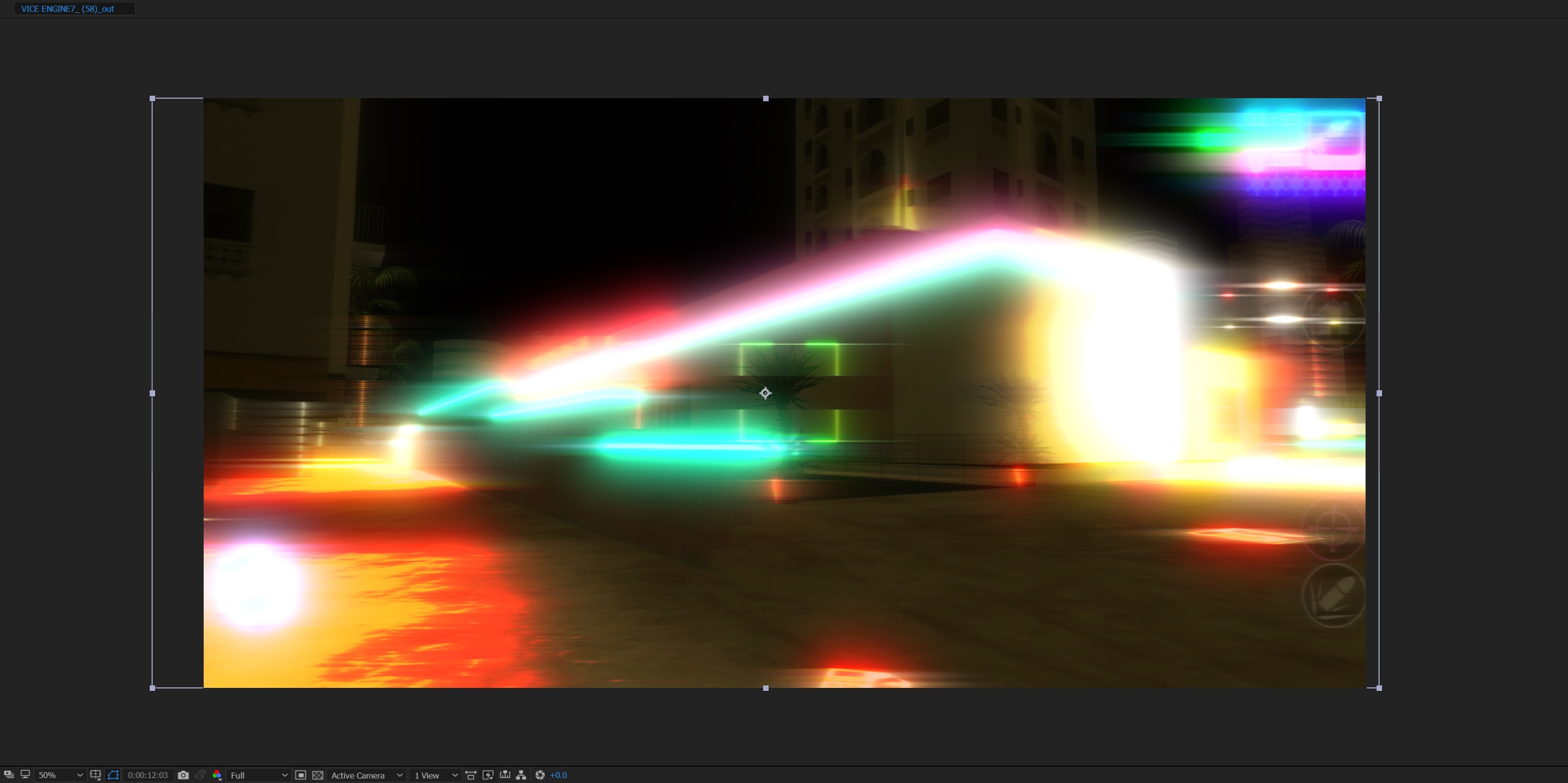Image resolution: width=1568 pixels, height=783 pixels.
Task: Toggle pixel aspect ratio correction icon
Action: [x=471, y=775]
